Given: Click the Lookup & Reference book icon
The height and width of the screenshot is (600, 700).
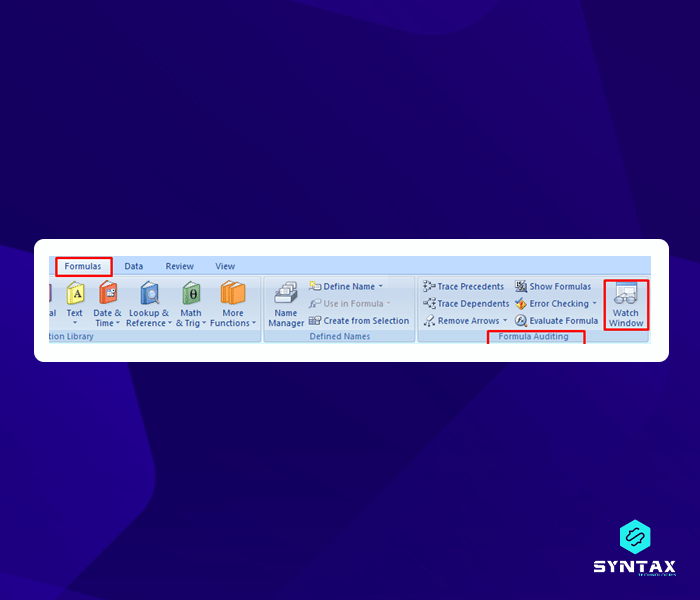Looking at the screenshot, I should click(150, 293).
